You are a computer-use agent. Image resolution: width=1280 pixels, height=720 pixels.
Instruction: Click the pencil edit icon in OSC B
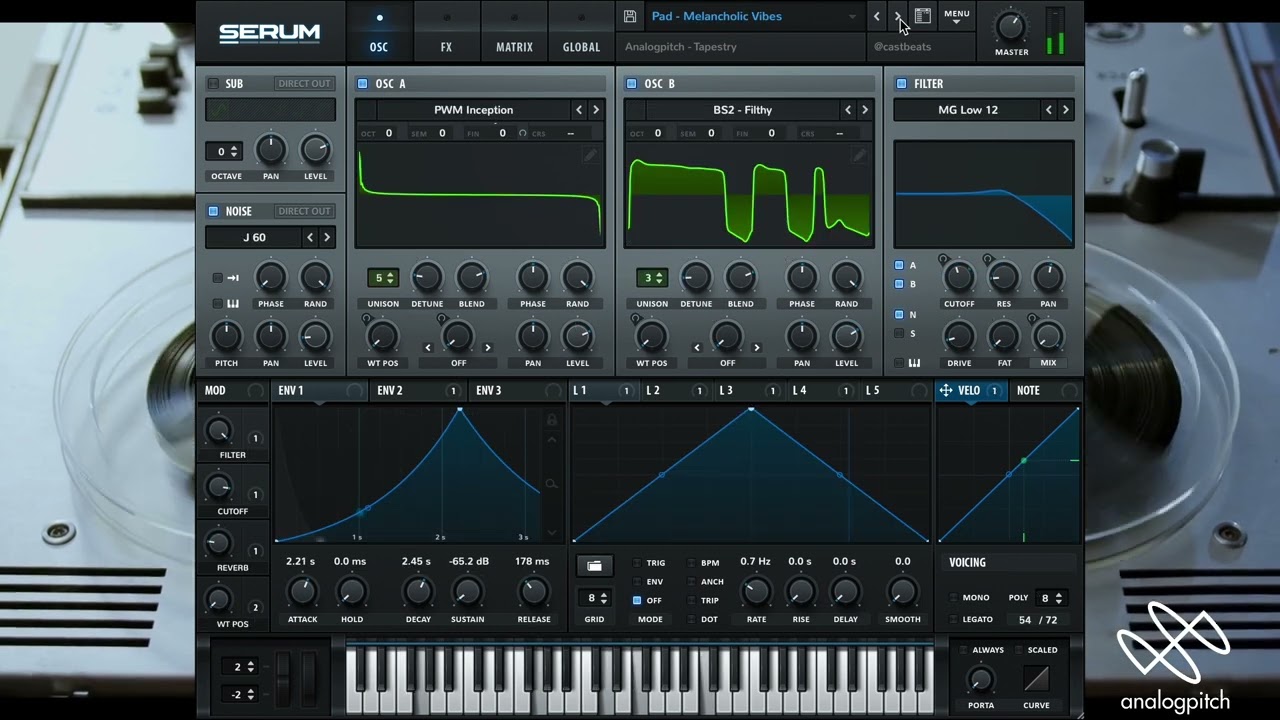859,155
